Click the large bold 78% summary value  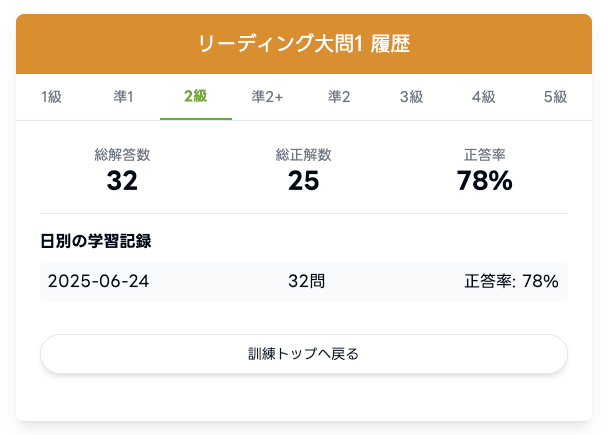[x=485, y=181]
